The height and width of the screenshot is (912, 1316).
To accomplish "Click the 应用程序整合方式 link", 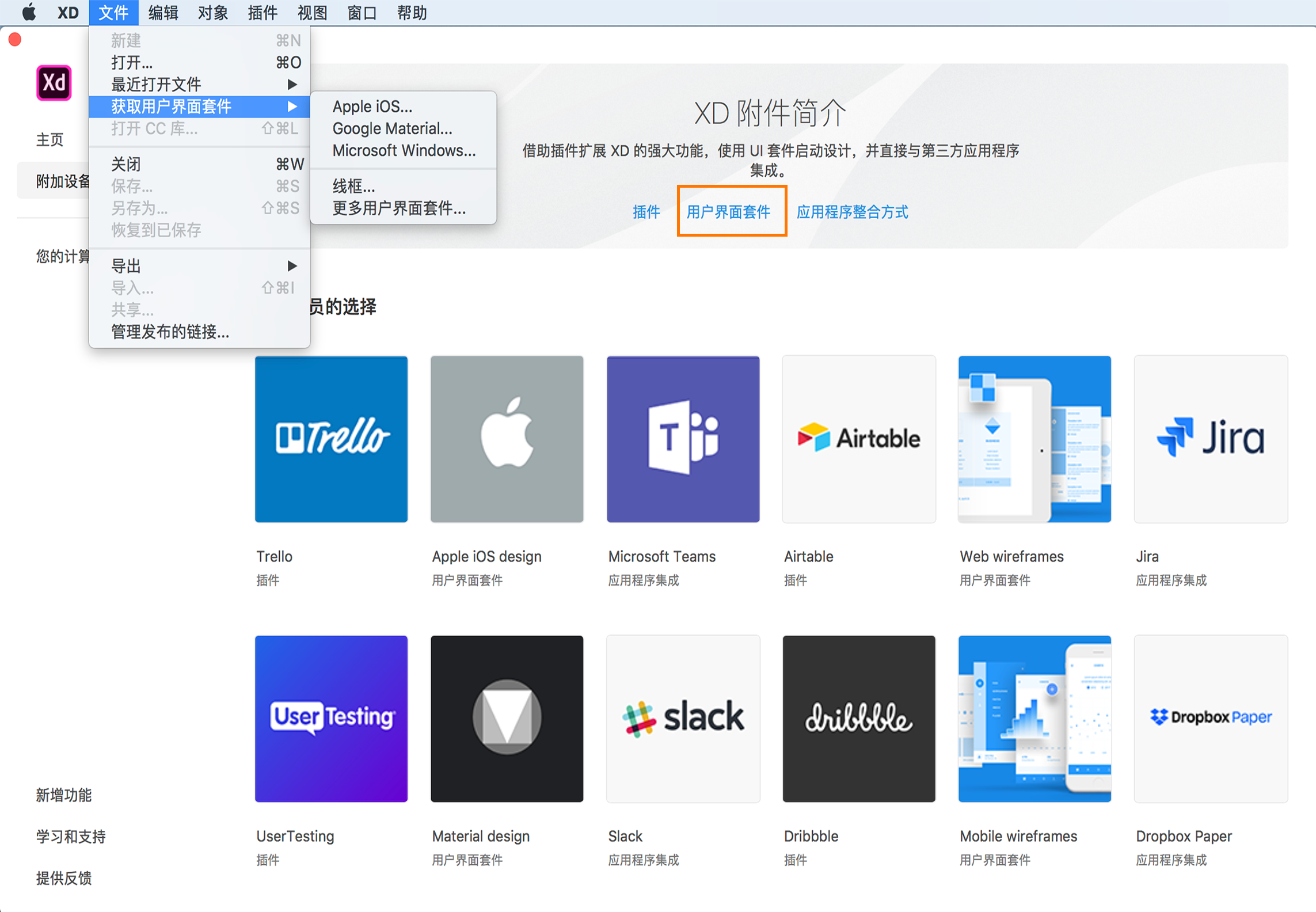I will click(x=852, y=212).
